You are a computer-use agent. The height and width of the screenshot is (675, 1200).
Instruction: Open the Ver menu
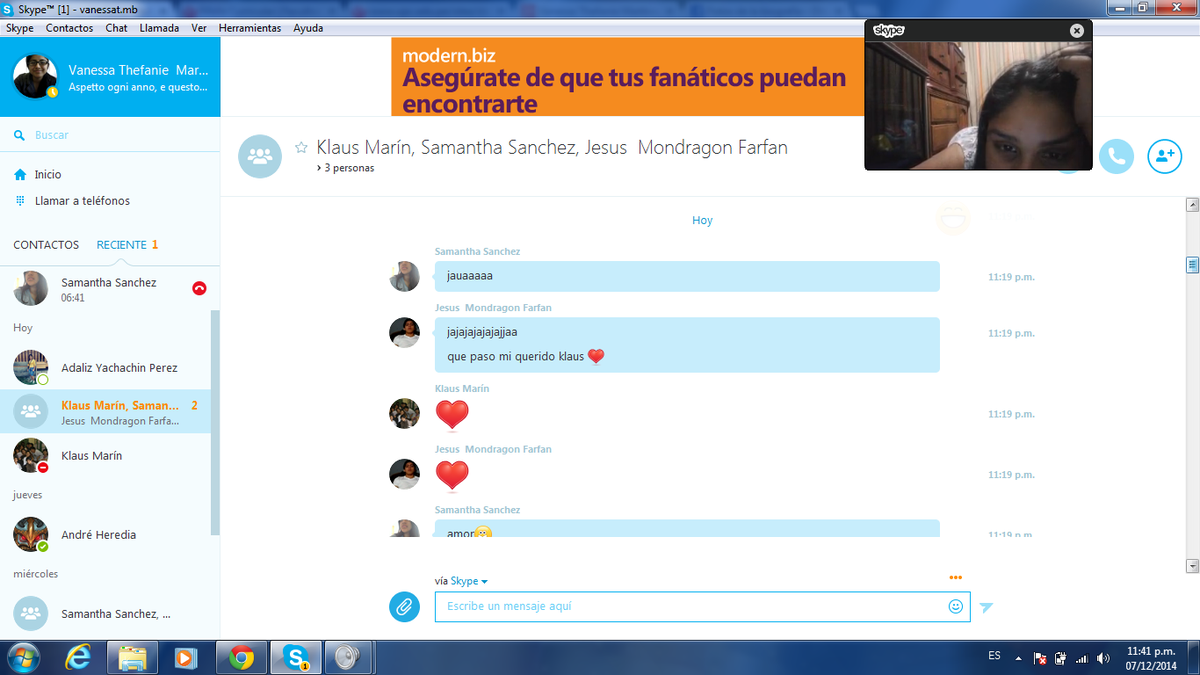click(199, 28)
